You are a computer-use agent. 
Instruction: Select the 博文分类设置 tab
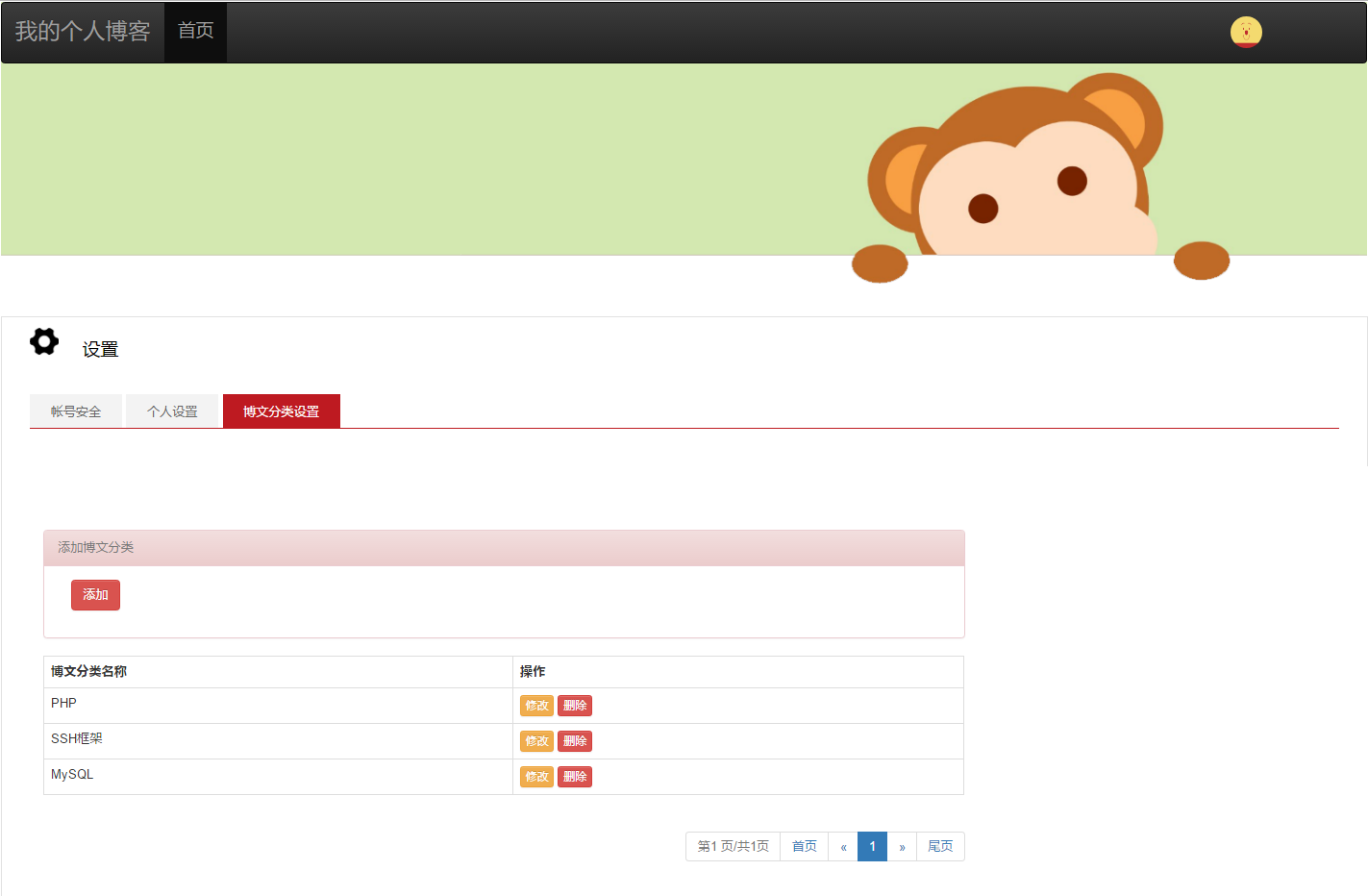coord(282,411)
